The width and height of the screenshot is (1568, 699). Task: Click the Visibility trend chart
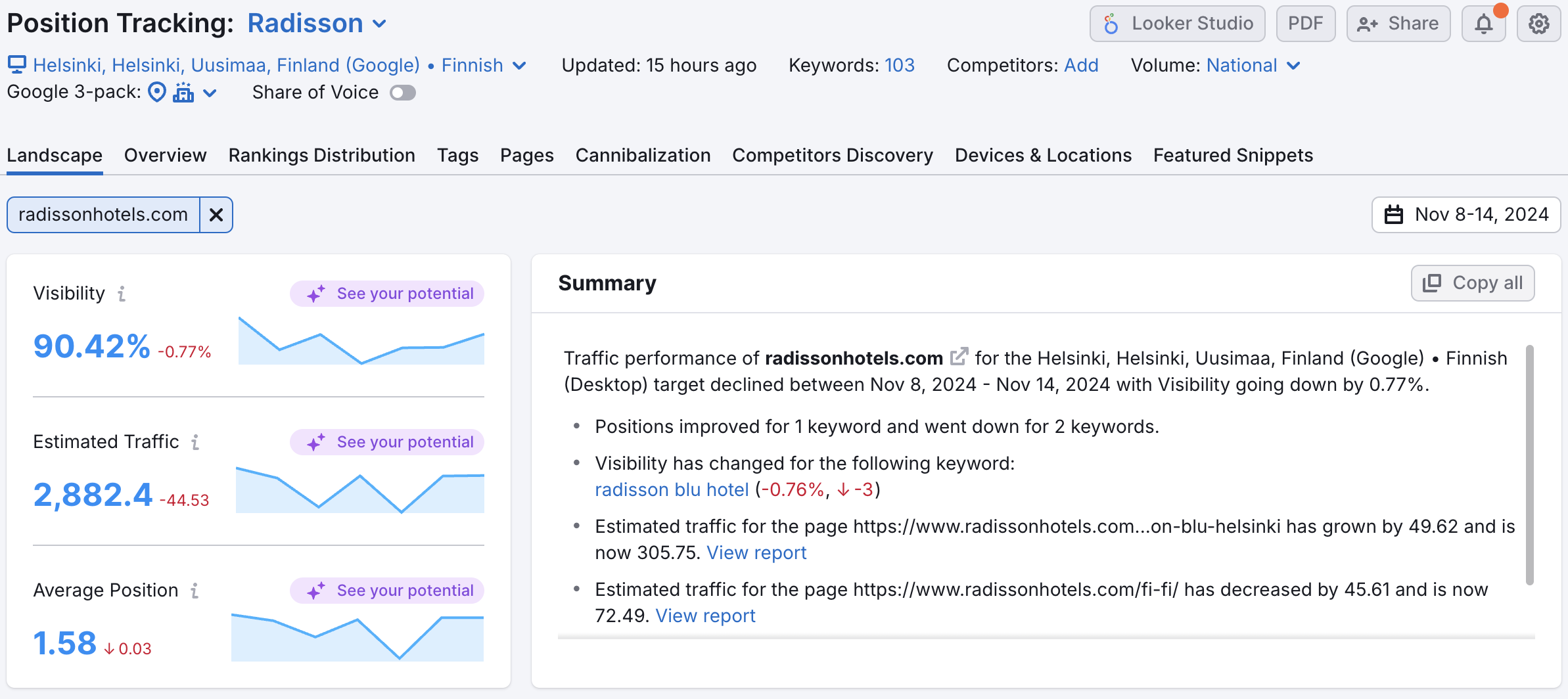point(361,341)
